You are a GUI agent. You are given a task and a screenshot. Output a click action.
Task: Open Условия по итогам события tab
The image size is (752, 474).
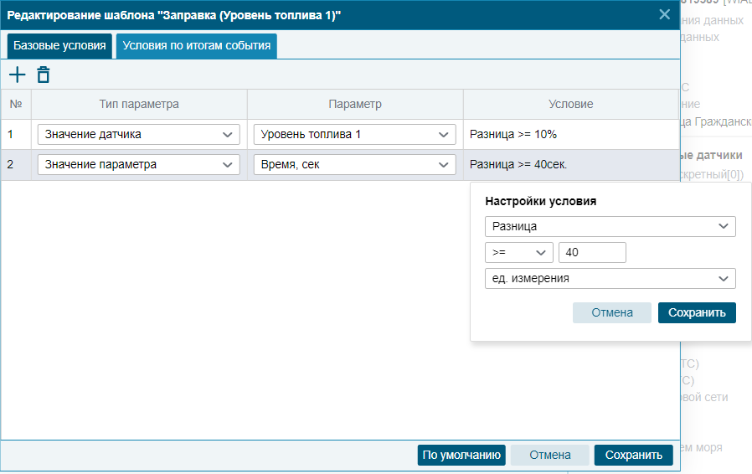(x=196, y=46)
